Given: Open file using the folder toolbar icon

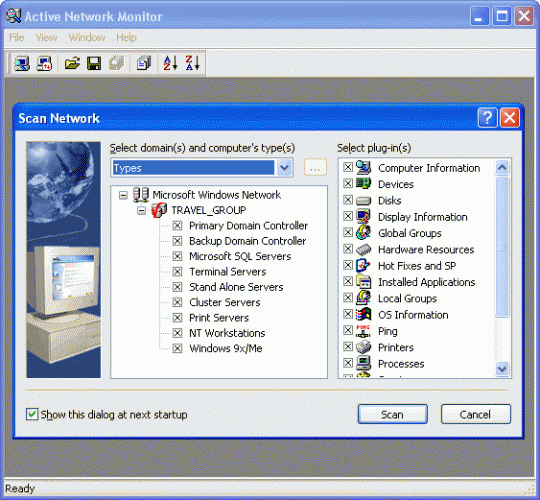Looking at the screenshot, I should click(x=72, y=63).
